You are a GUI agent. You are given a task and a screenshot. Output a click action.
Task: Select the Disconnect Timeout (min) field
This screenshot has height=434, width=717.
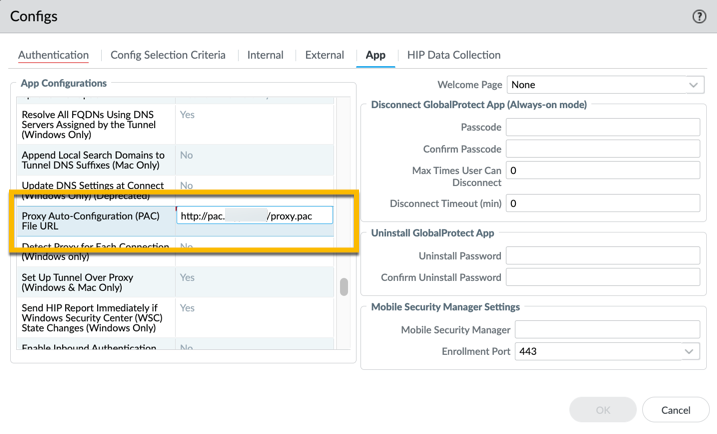click(x=602, y=203)
